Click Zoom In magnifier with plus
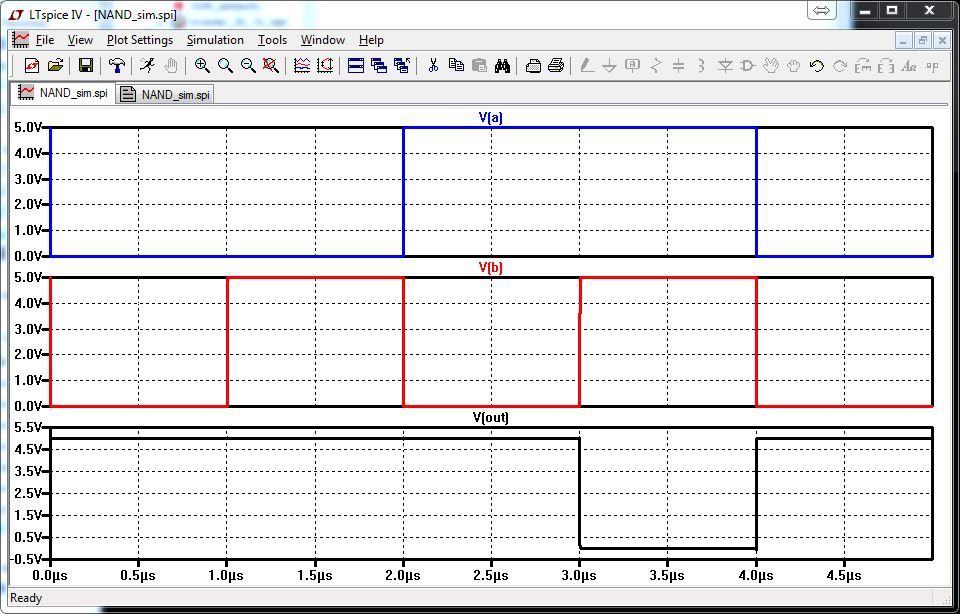The height and width of the screenshot is (614, 960). [x=202, y=66]
